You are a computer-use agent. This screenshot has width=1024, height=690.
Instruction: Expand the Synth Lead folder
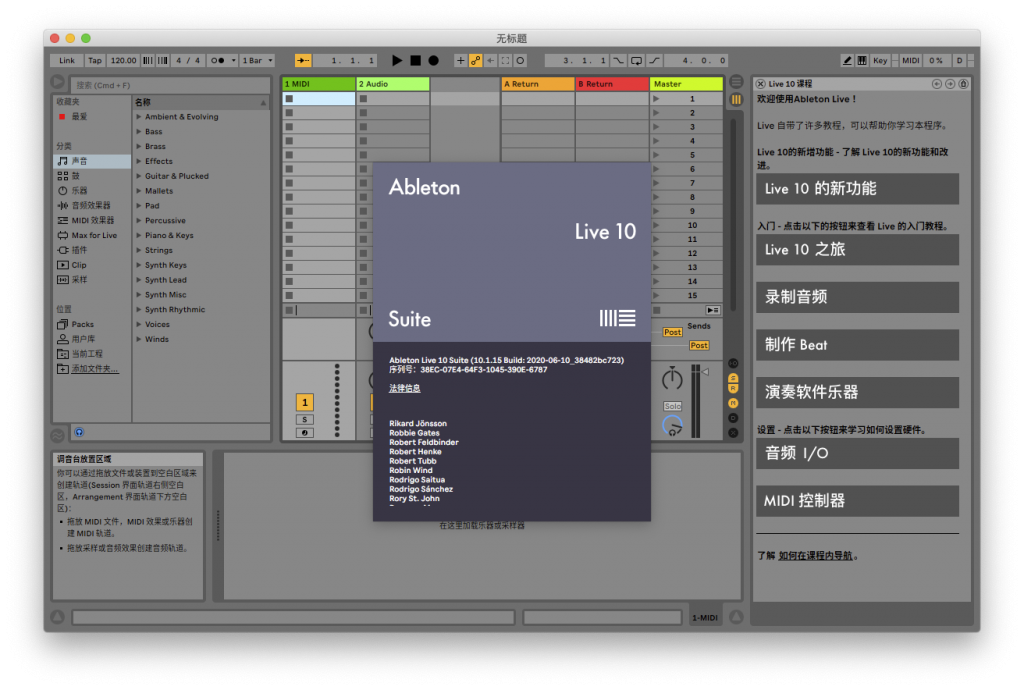pos(138,279)
